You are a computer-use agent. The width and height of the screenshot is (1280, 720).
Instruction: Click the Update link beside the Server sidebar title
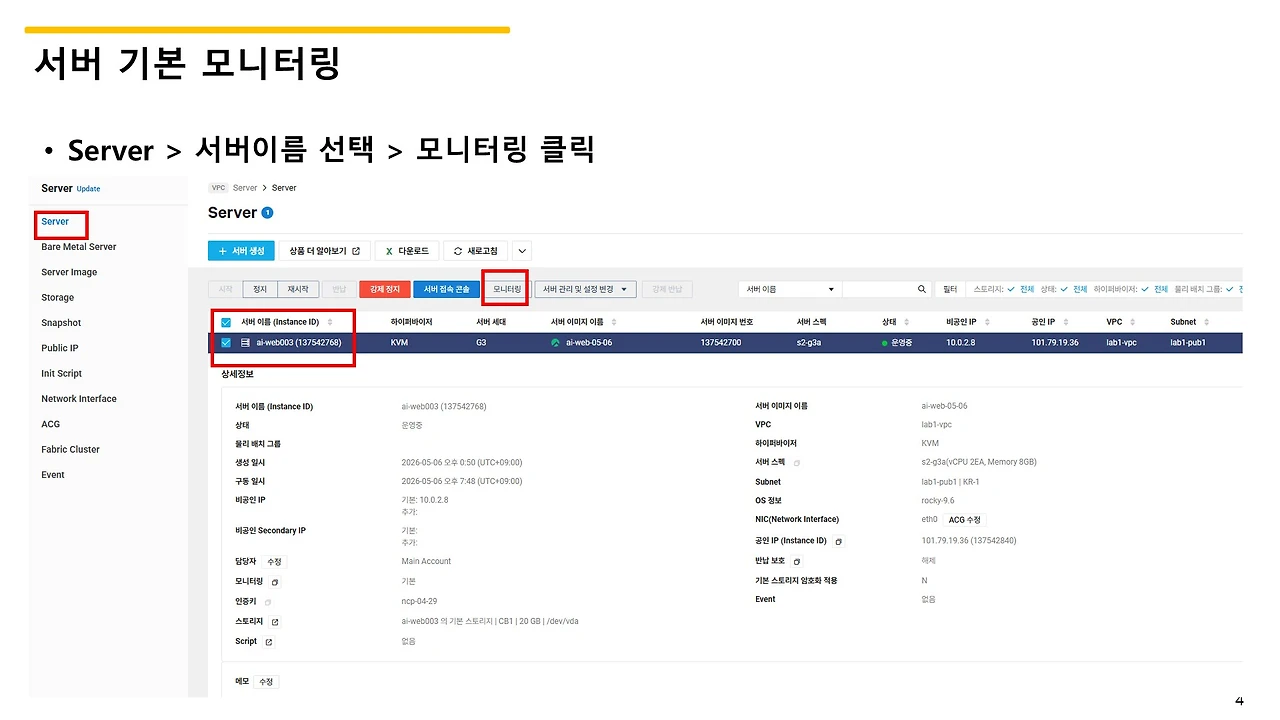[88, 189]
